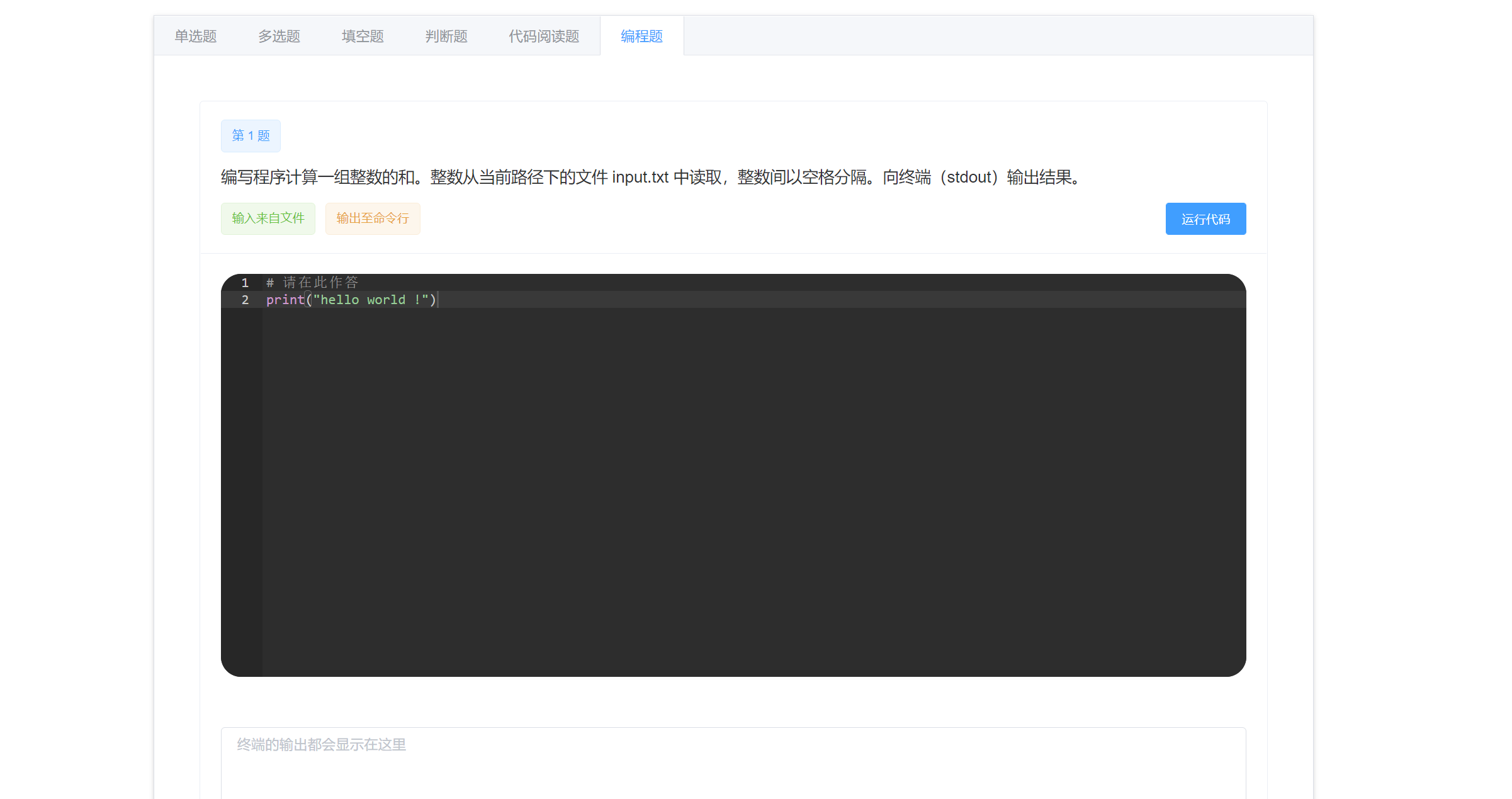Place cursor in the 请在此作答 comment line

320,283
